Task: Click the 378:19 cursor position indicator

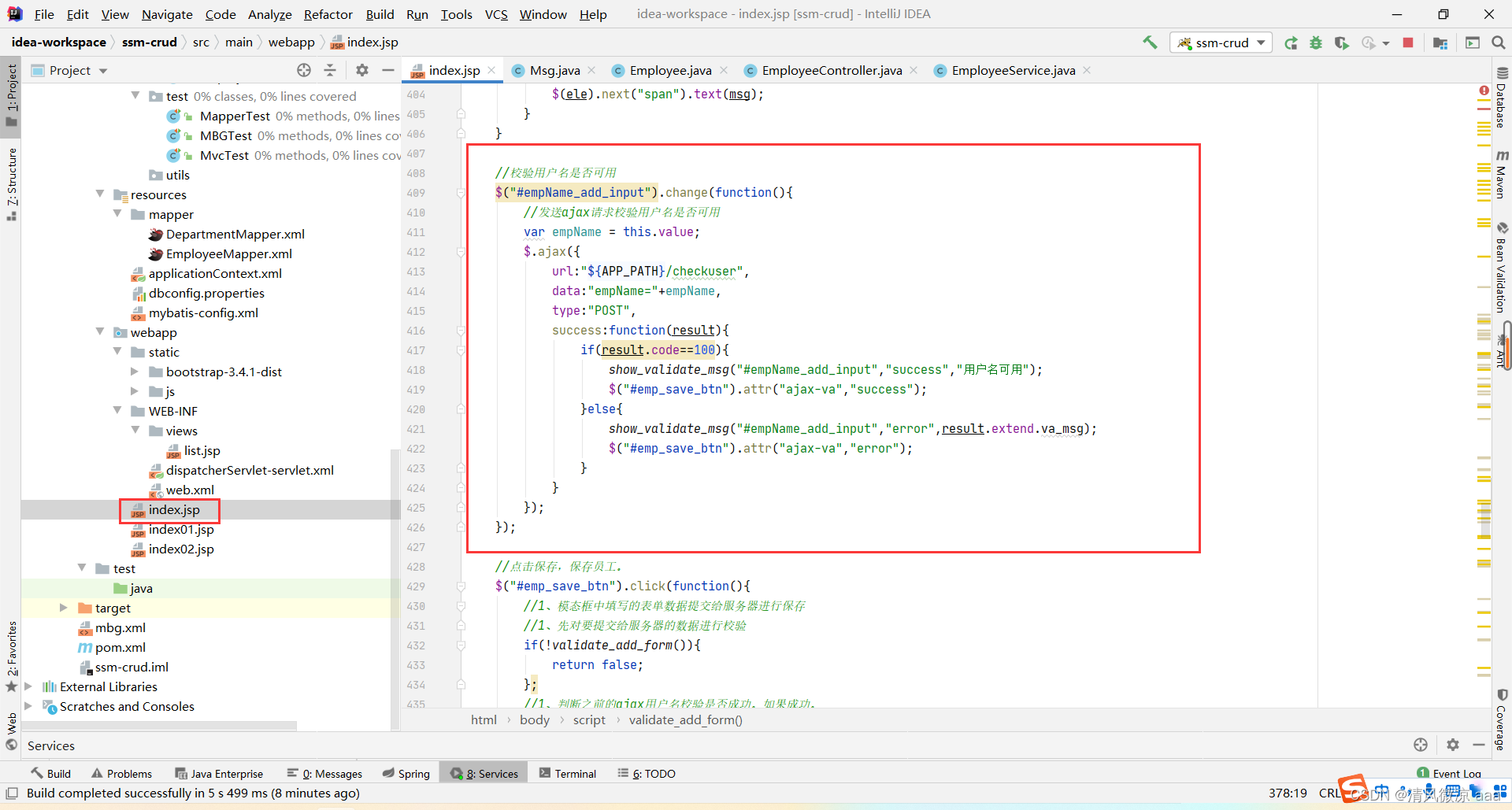Action: [1288, 793]
